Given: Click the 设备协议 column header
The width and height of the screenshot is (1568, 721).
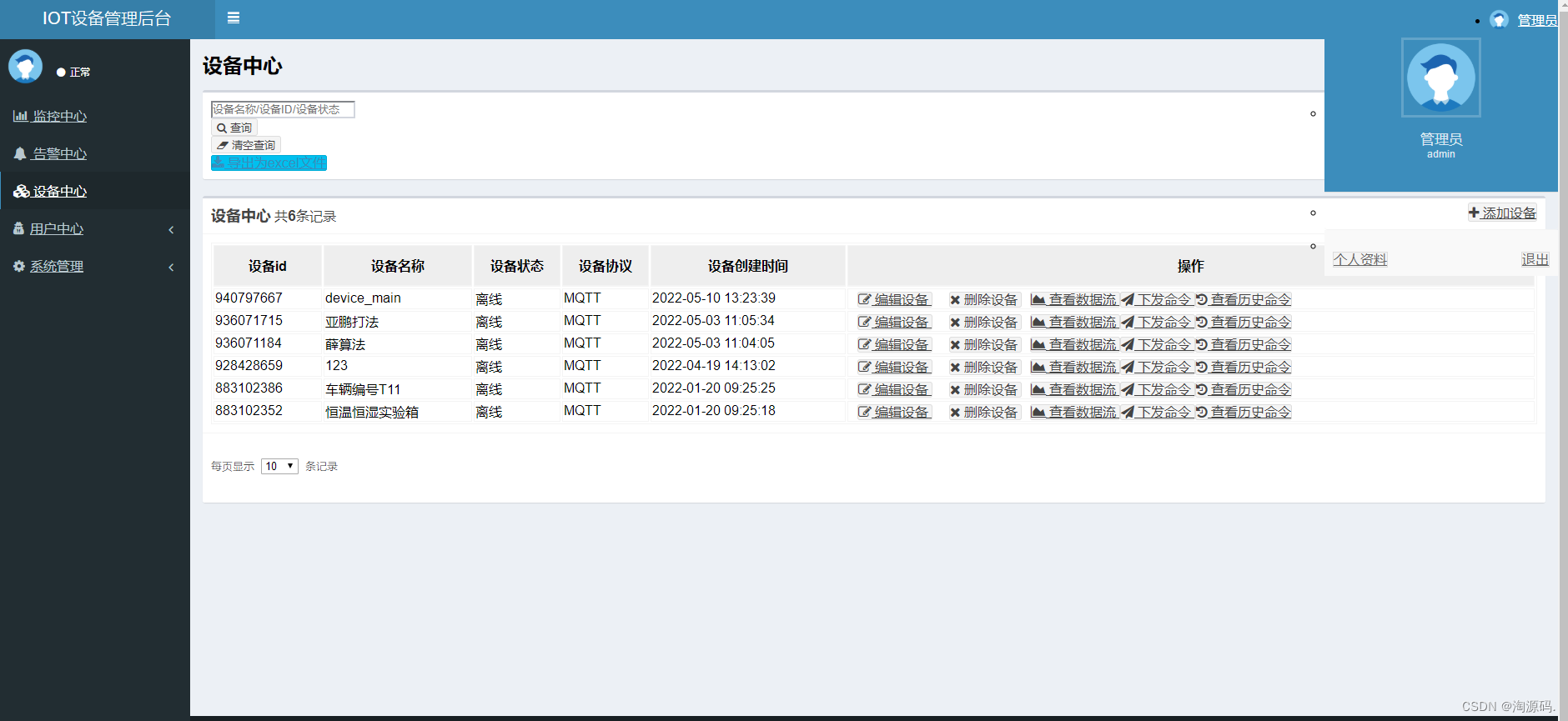Looking at the screenshot, I should click(x=606, y=266).
